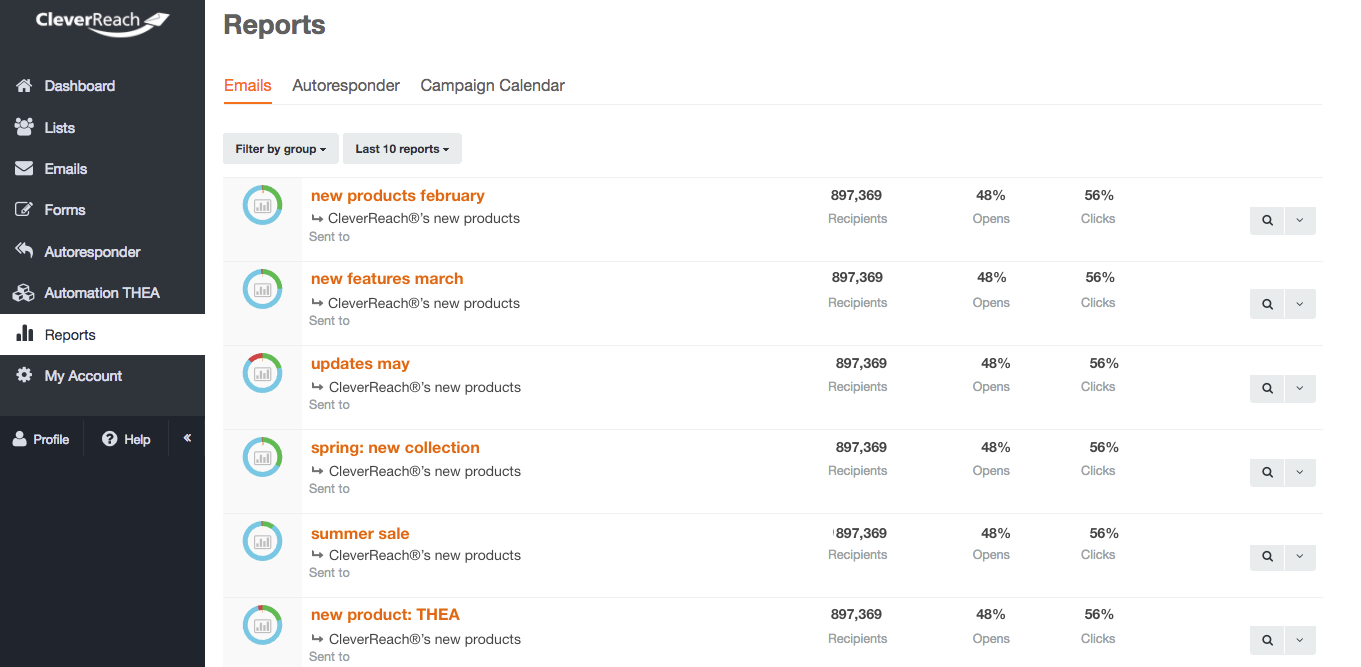This screenshot has height=667, width=1361.
Task: Click 56% Clicks in new features march row
Action: pos(1100,277)
